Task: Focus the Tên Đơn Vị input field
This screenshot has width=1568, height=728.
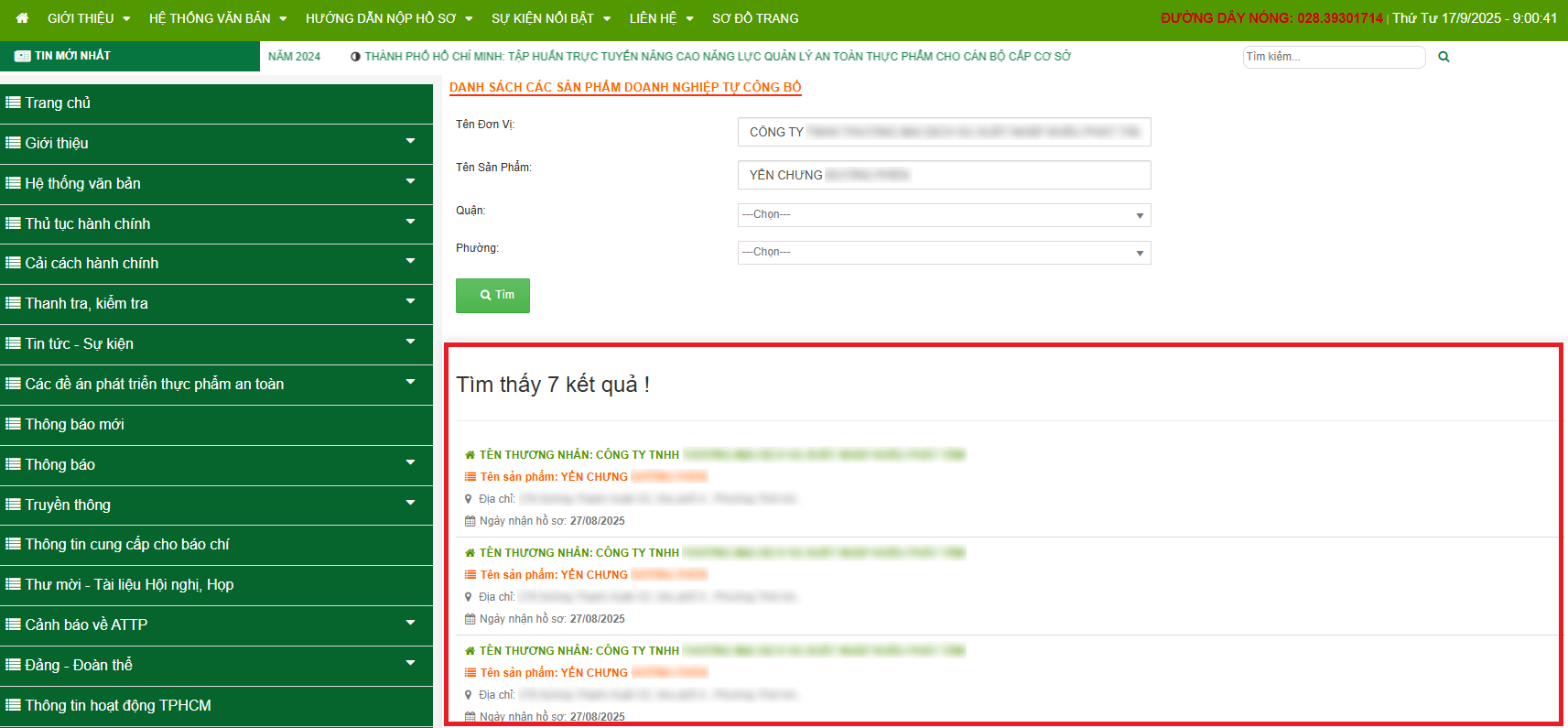Action: [944, 132]
